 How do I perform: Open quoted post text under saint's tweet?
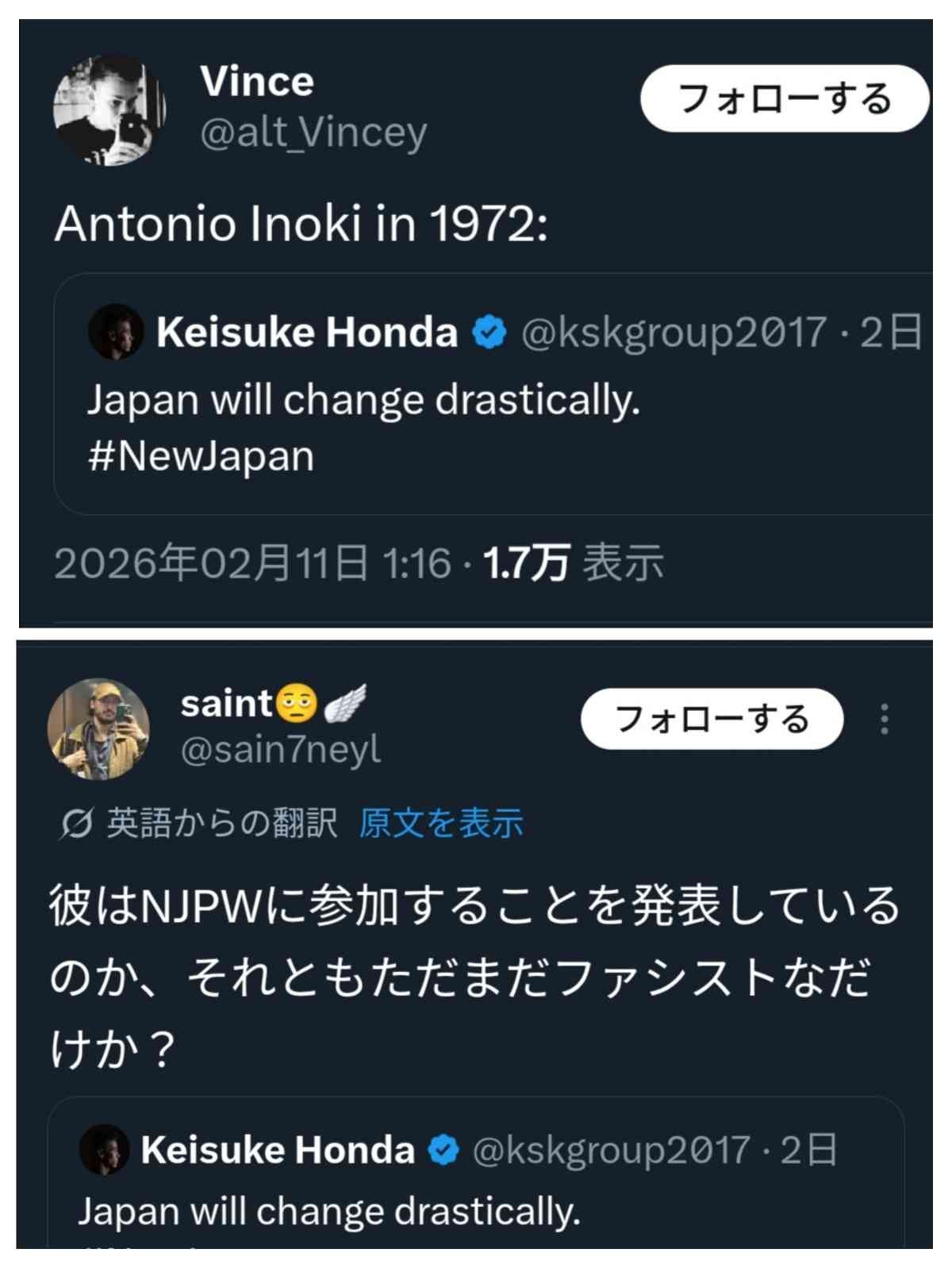click(x=329, y=1212)
